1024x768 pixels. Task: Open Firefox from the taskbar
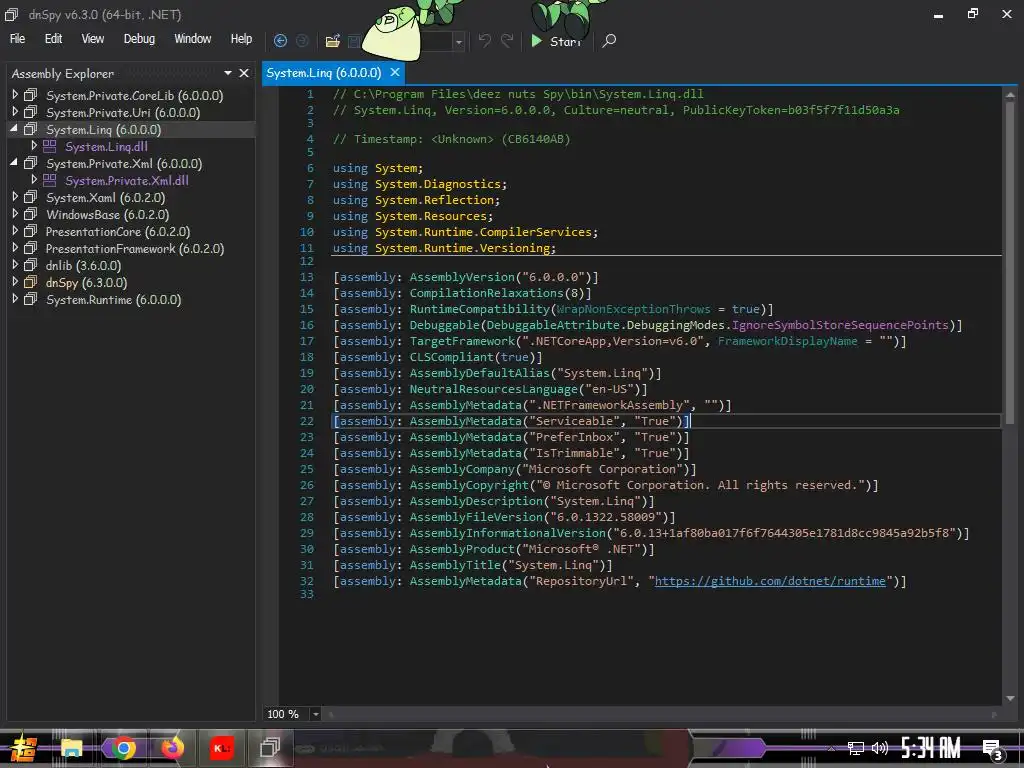(x=172, y=748)
